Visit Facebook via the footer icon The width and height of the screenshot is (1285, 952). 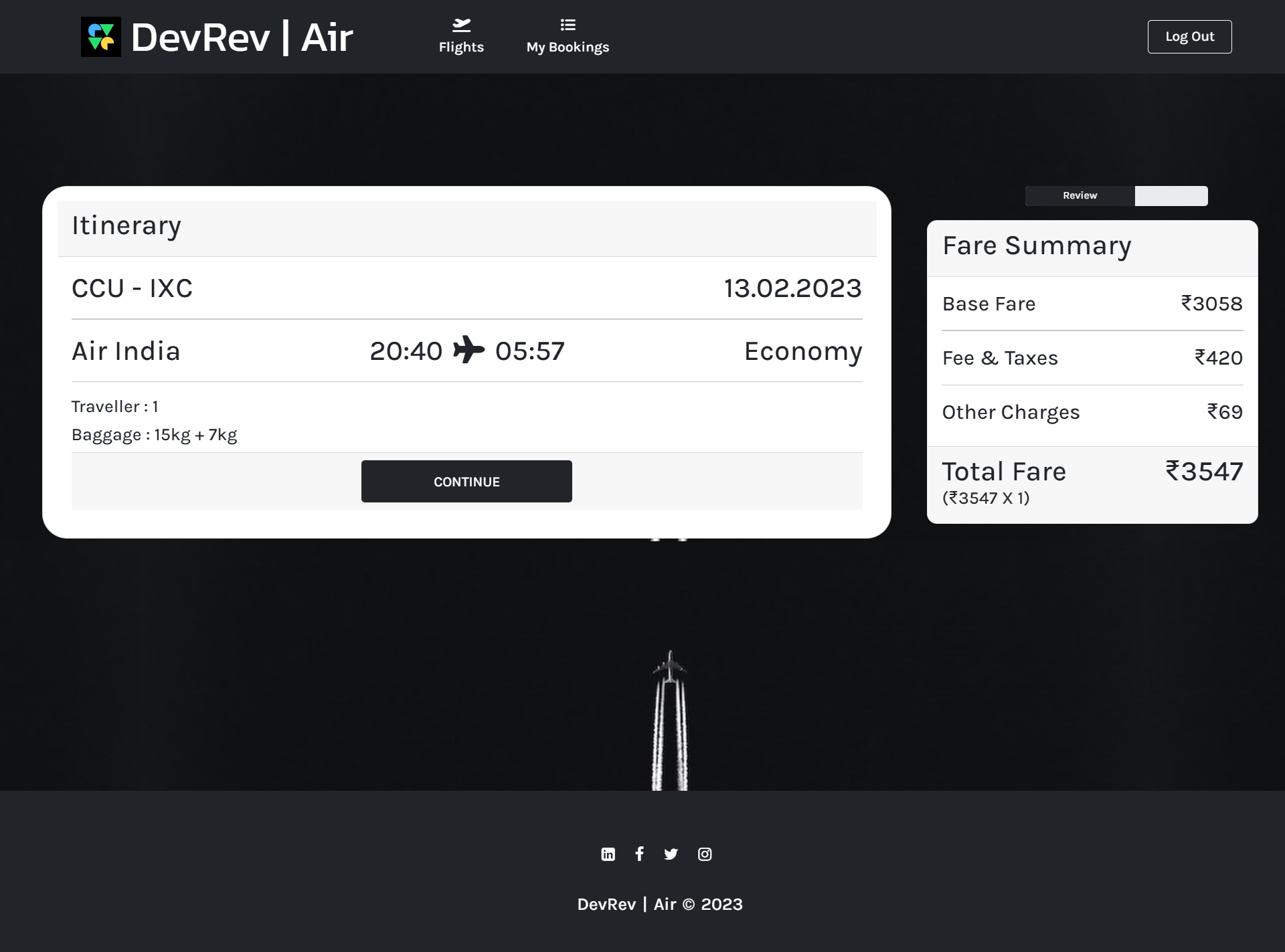pos(639,854)
